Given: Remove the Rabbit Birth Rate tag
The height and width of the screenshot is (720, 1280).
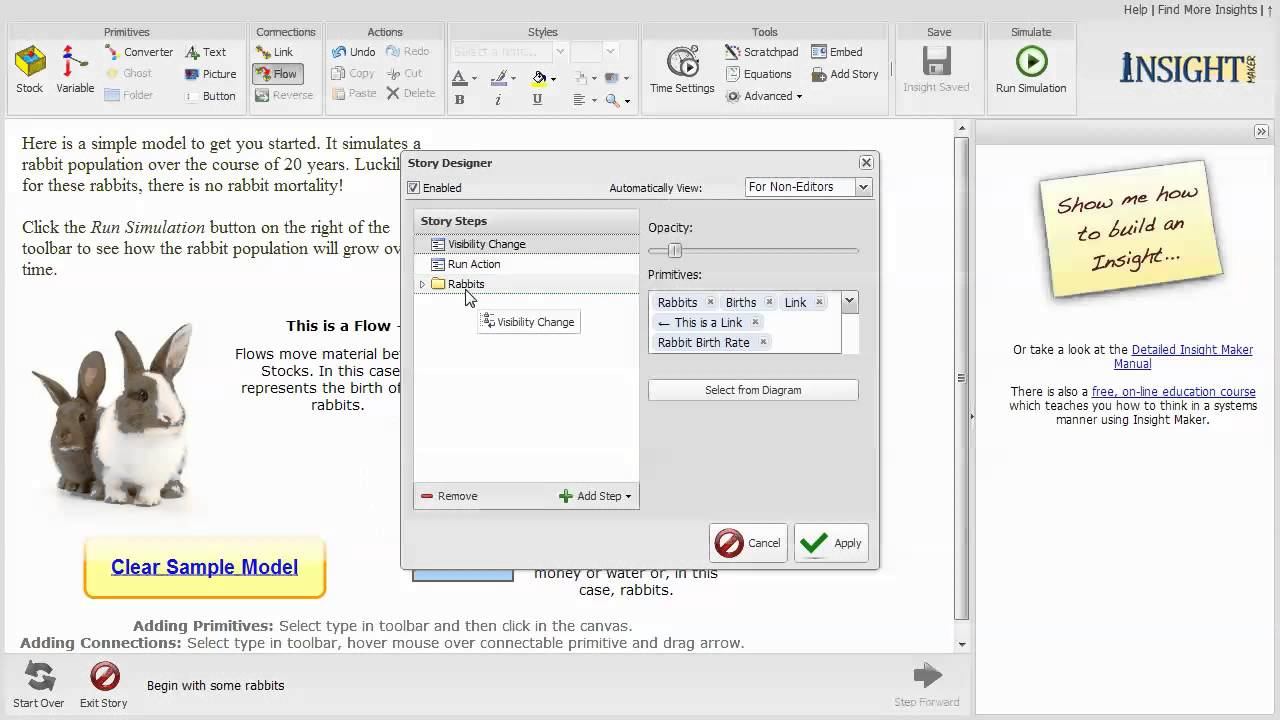Looking at the screenshot, I should point(763,342).
